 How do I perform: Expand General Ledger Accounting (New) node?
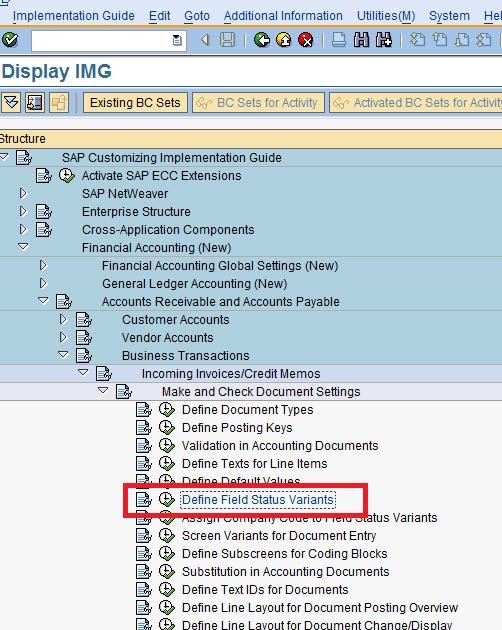pos(43,283)
